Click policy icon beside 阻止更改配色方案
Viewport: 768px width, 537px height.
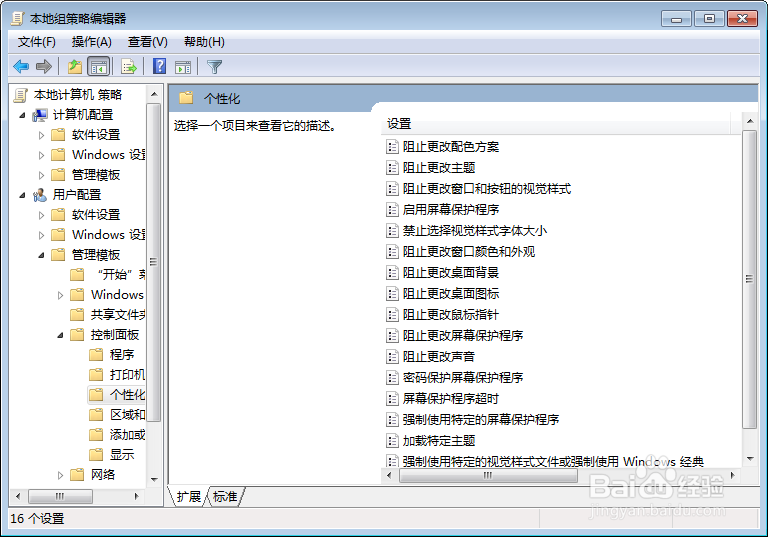392,146
